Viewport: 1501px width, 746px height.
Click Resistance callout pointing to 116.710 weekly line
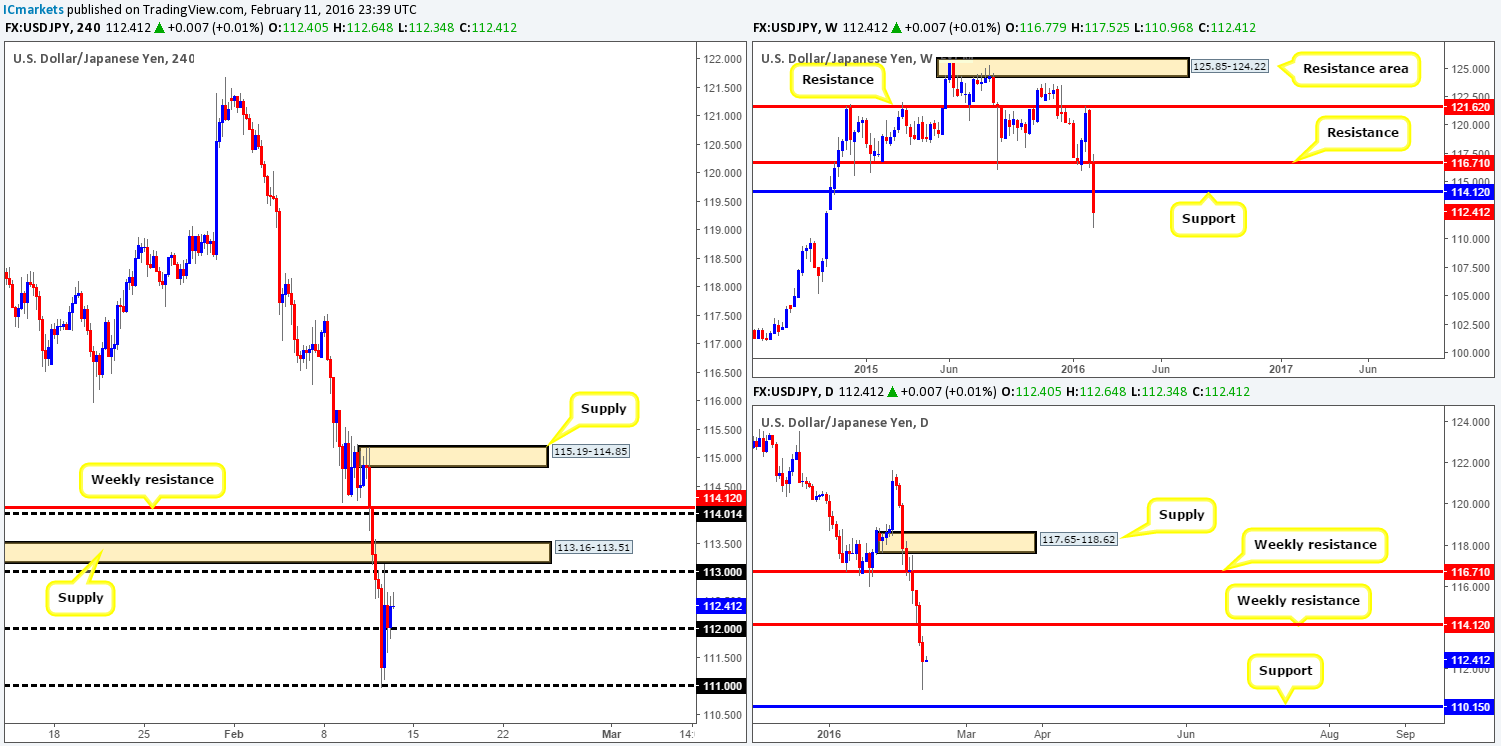tap(1362, 132)
